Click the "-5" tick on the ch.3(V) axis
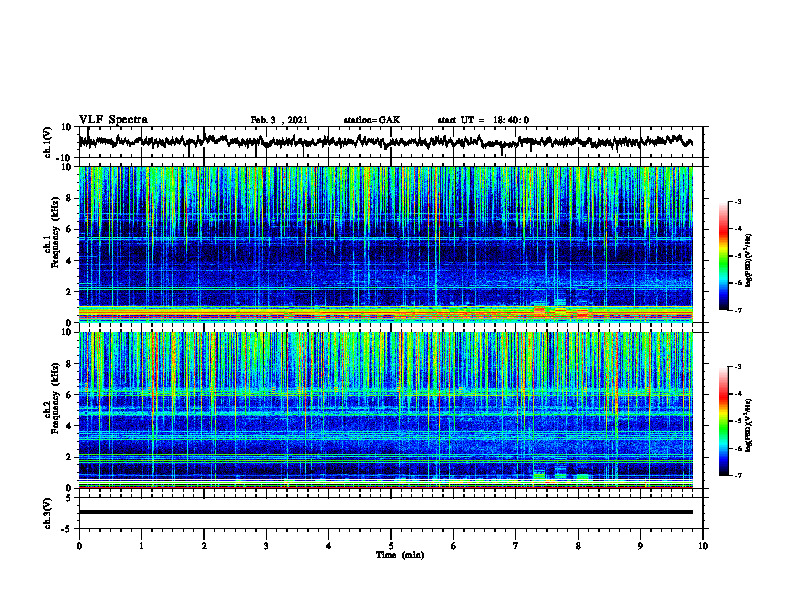 click(x=68, y=529)
